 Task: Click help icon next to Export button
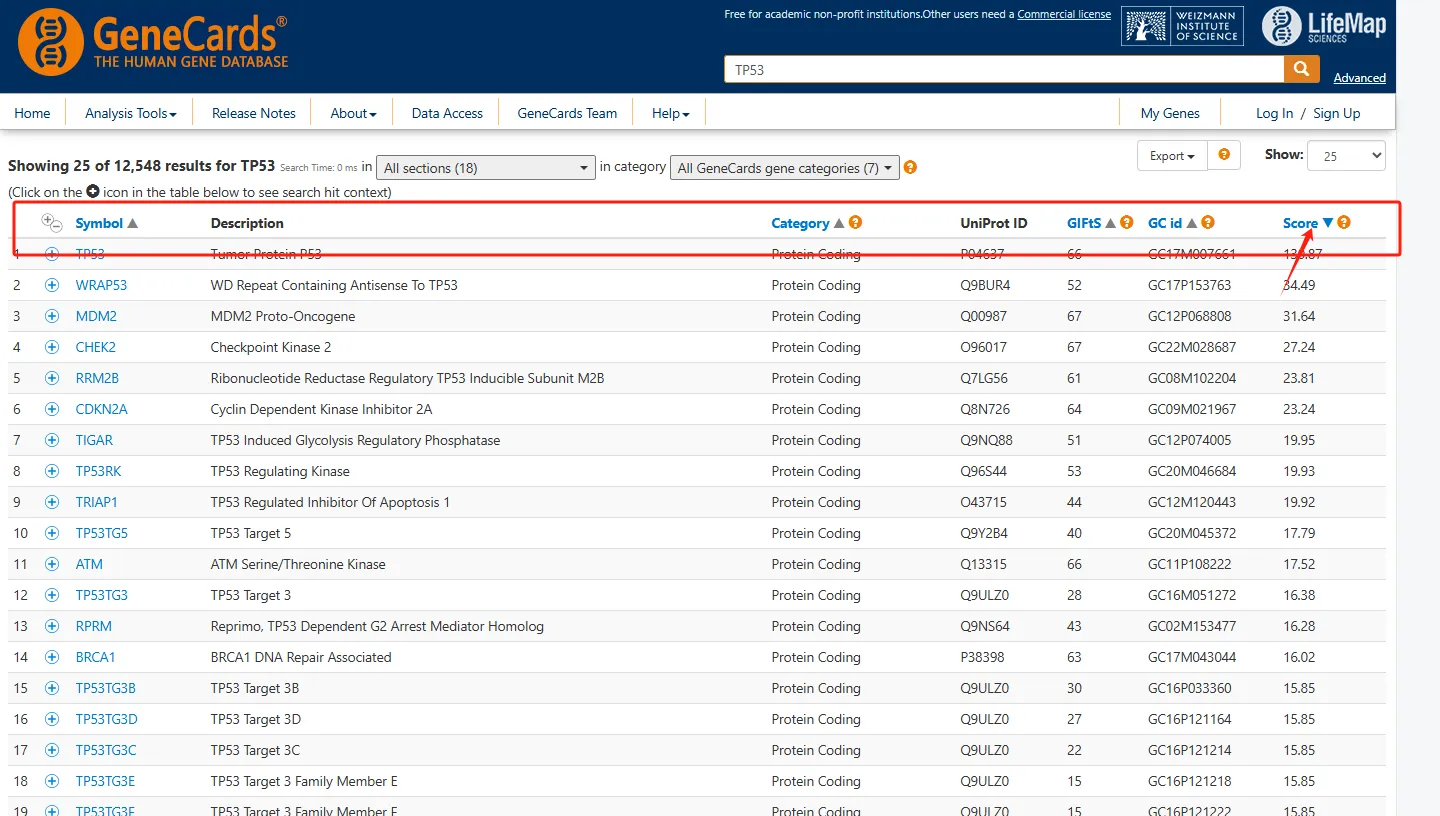(x=1224, y=155)
